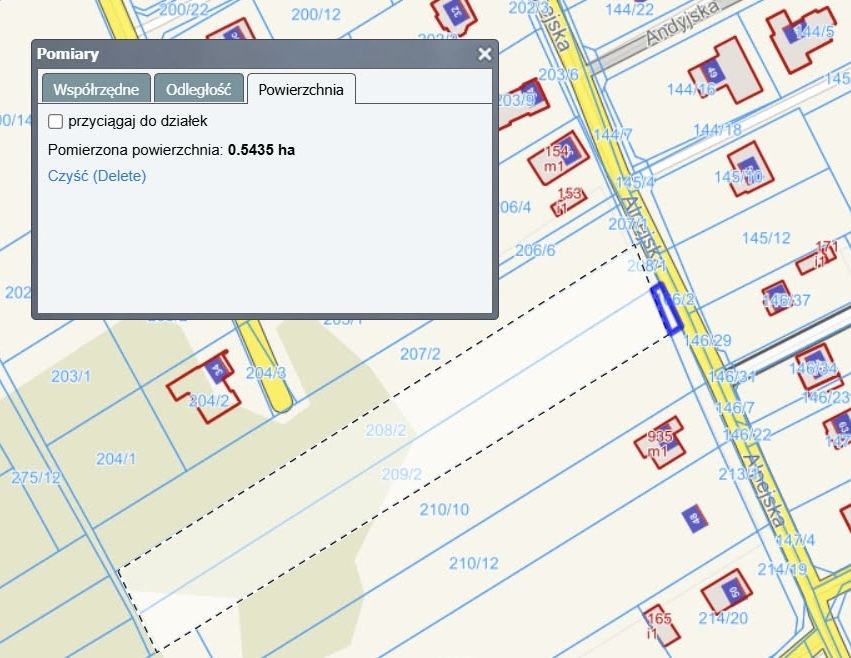
Task: Click the blue house number 34 marker
Action: (217, 371)
